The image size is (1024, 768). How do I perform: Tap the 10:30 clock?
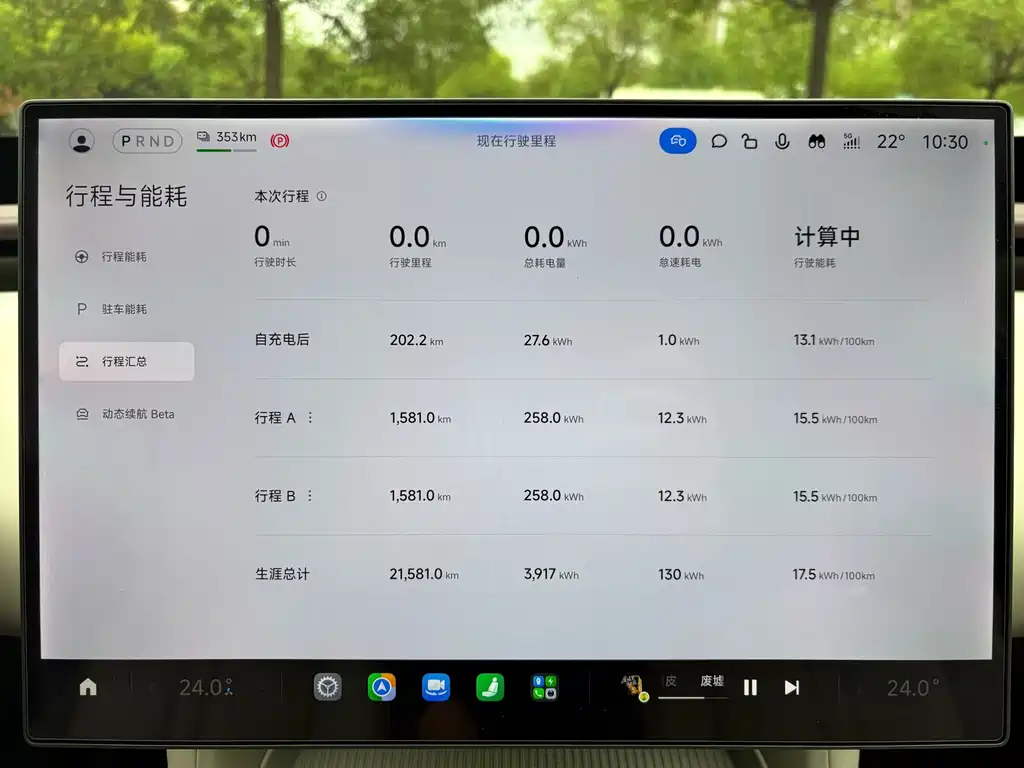945,142
